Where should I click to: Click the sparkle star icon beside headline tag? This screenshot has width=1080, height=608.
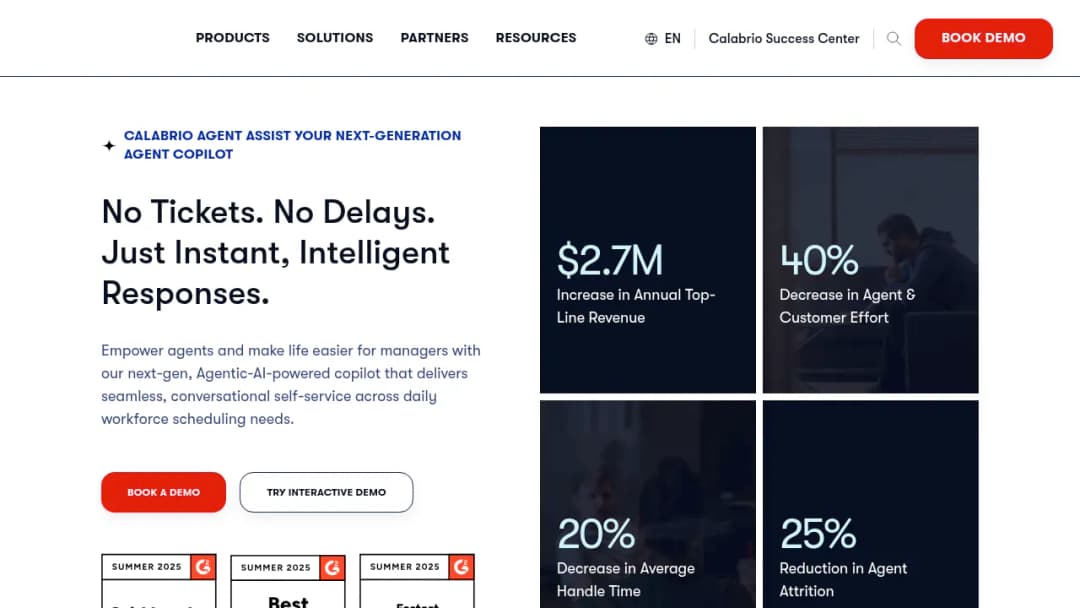[109, 145]
